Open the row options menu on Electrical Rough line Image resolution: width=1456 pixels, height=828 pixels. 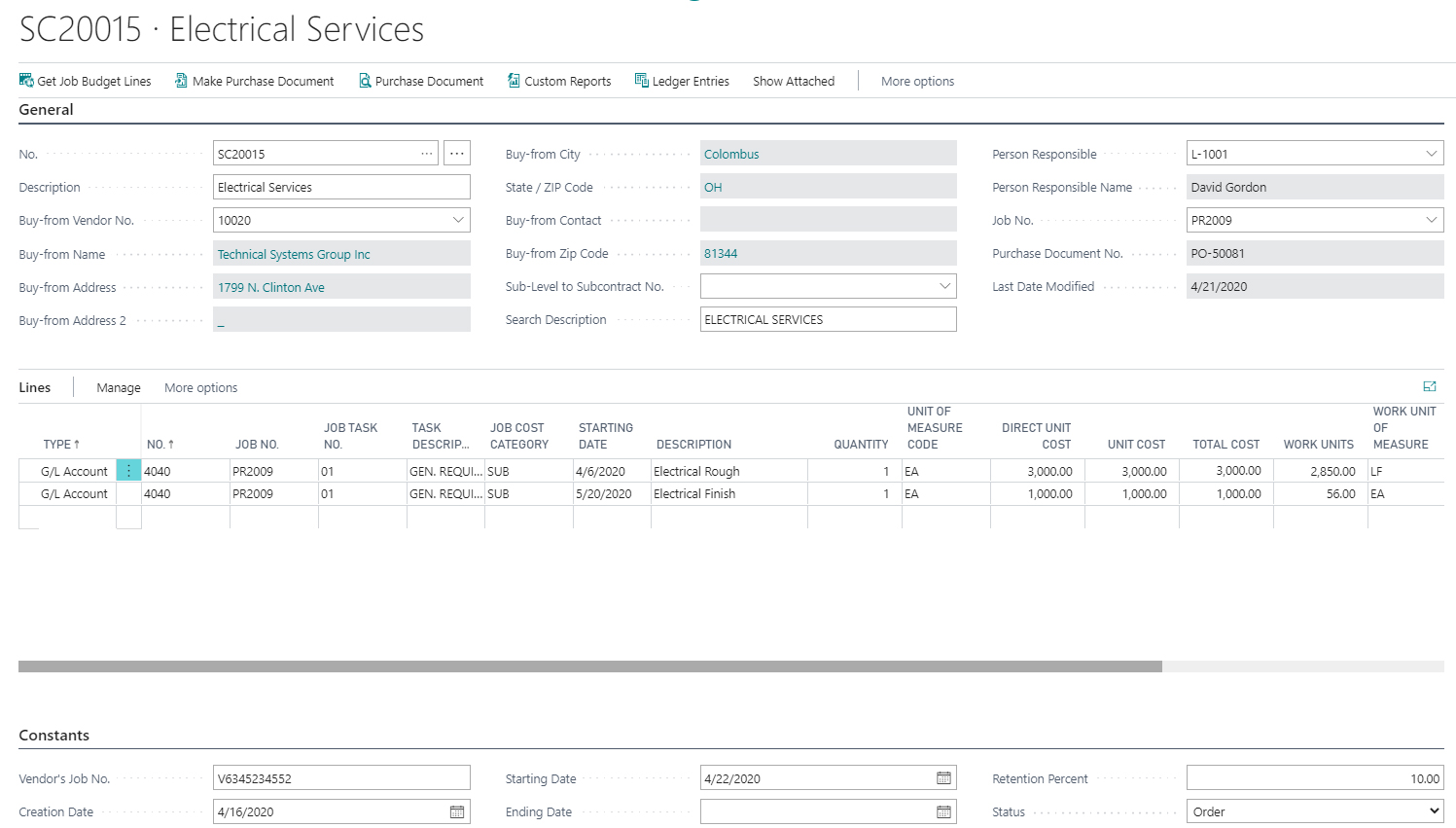coord(127,470)
